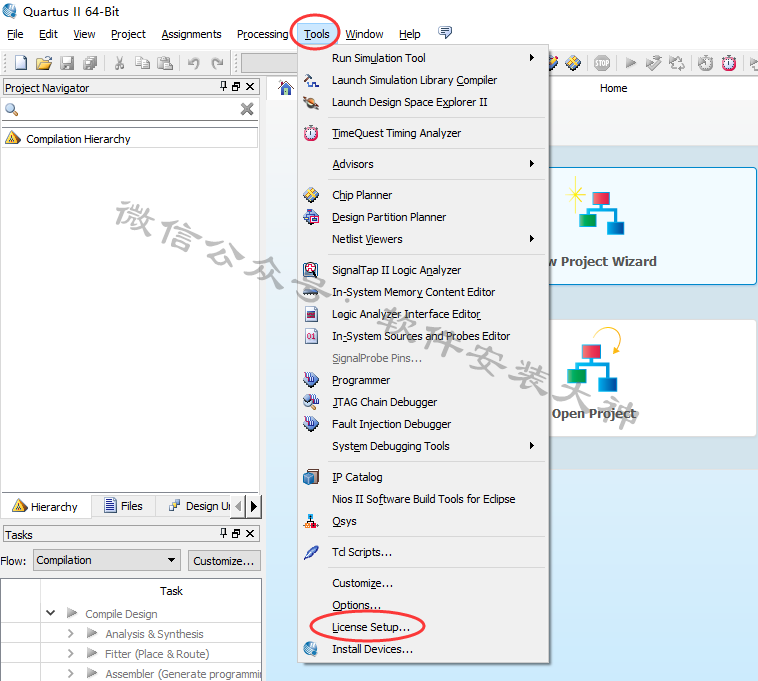Expand the Fitter (Place & Route) task
758x681 pixels.
click(71, 653)
